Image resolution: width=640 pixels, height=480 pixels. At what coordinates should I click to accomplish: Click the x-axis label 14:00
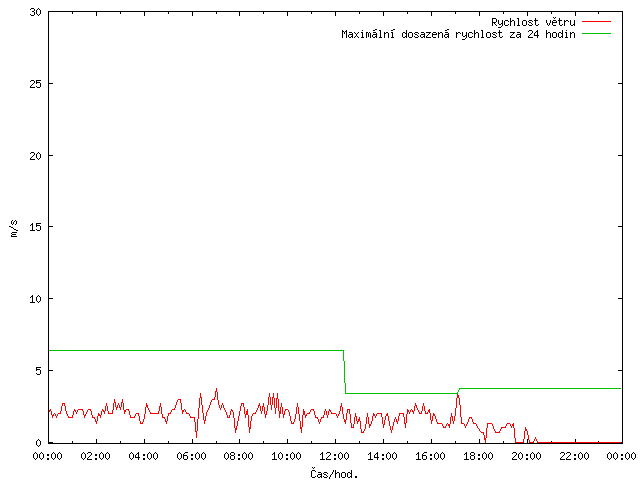382,456
